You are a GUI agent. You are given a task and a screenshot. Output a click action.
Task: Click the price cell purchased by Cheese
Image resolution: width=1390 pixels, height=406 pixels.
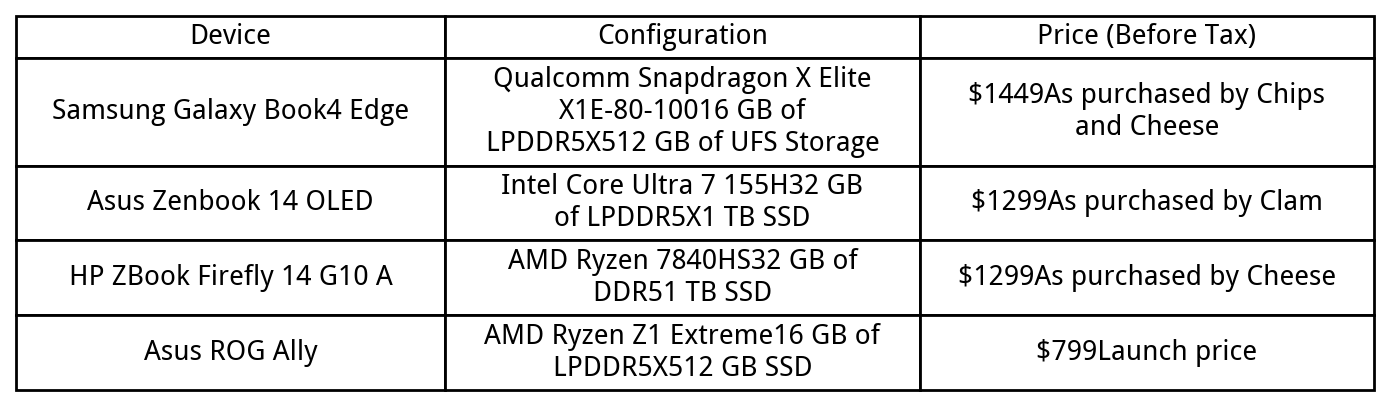[x=1146, y=276]
